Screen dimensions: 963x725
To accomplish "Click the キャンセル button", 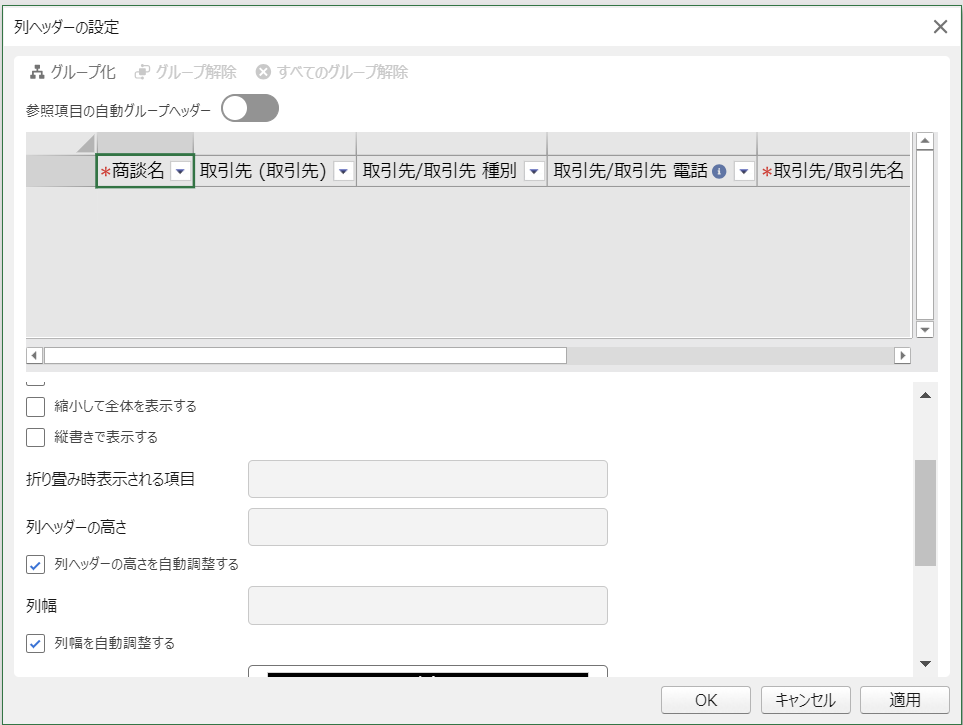I will pos(805,700).
